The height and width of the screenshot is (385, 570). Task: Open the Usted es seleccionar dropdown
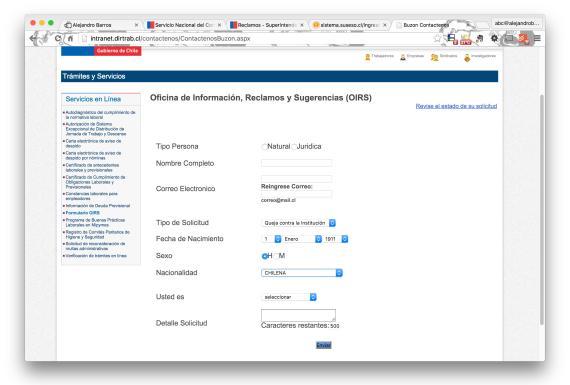pyautogui.click(x=289, y=297)
